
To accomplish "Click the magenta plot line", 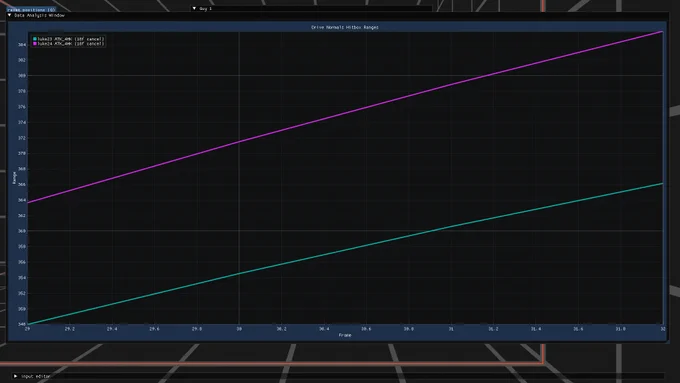I will tap(345, 113).
